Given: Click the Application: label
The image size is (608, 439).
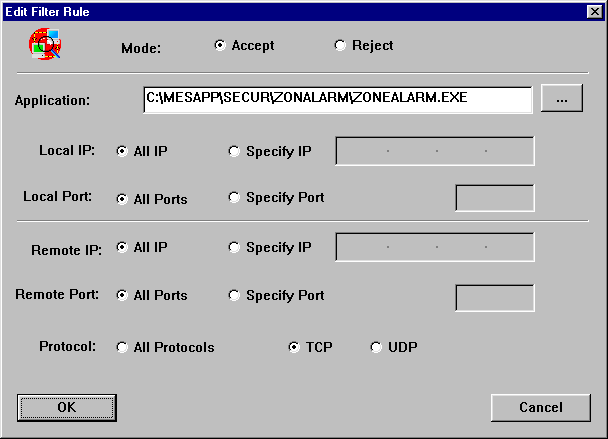Looking at the screenshot, I should tap(52, 101).
